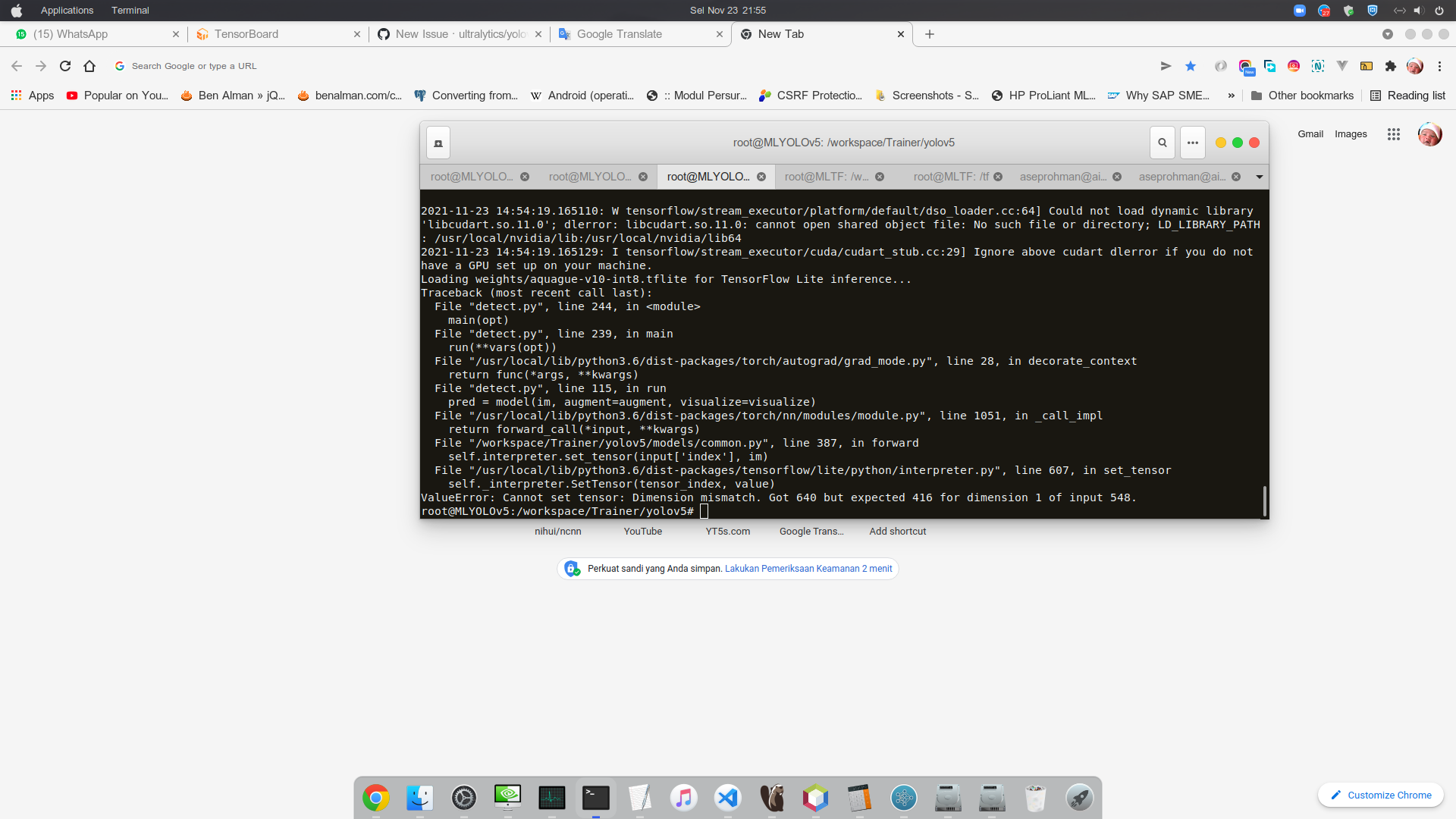Switch to the root@MLTF: /w... terminal tab
Screen dimensions: 1456x819
pyautogui.click(x=827, y=177)
